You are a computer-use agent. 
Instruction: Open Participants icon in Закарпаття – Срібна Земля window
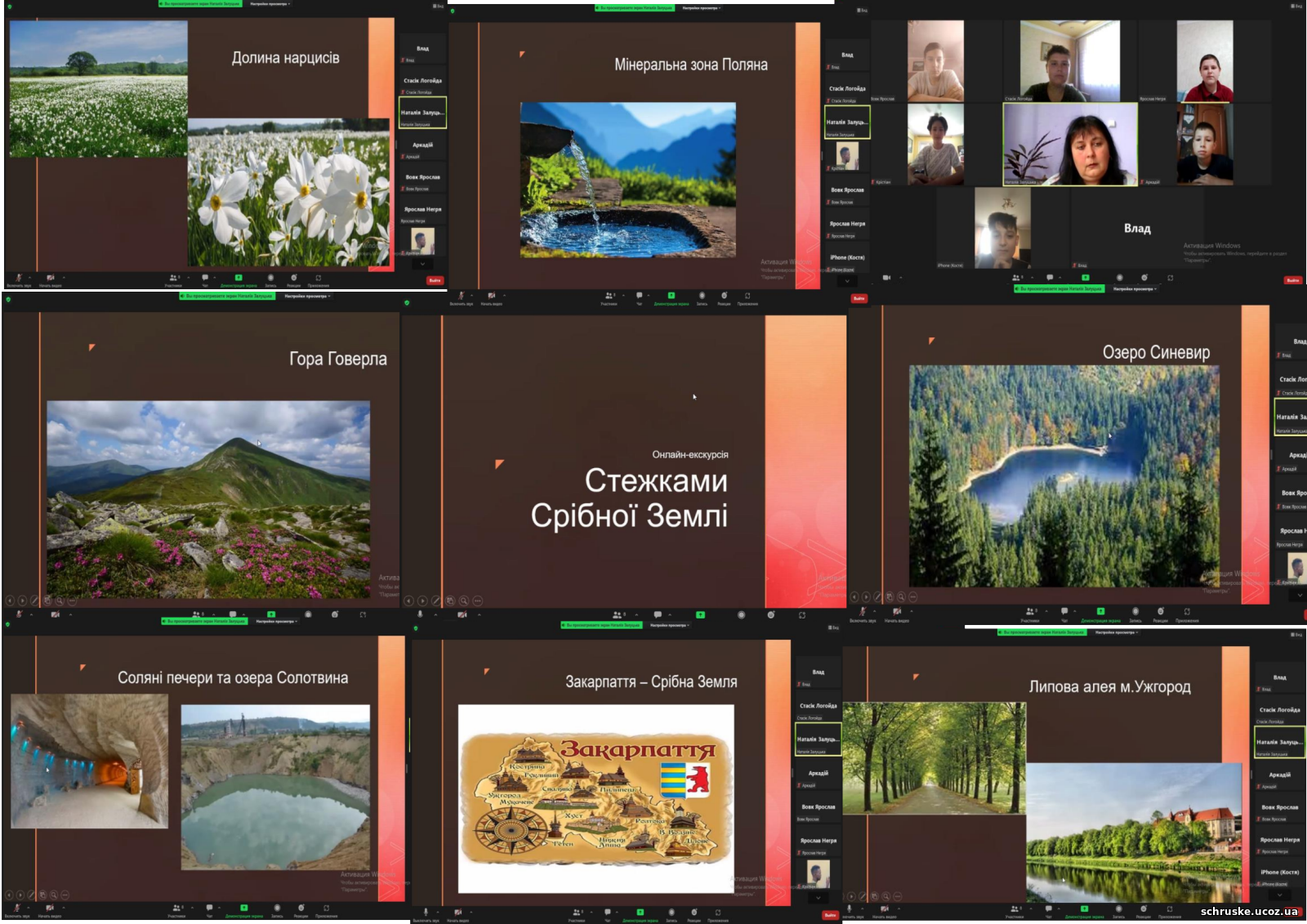578,912
